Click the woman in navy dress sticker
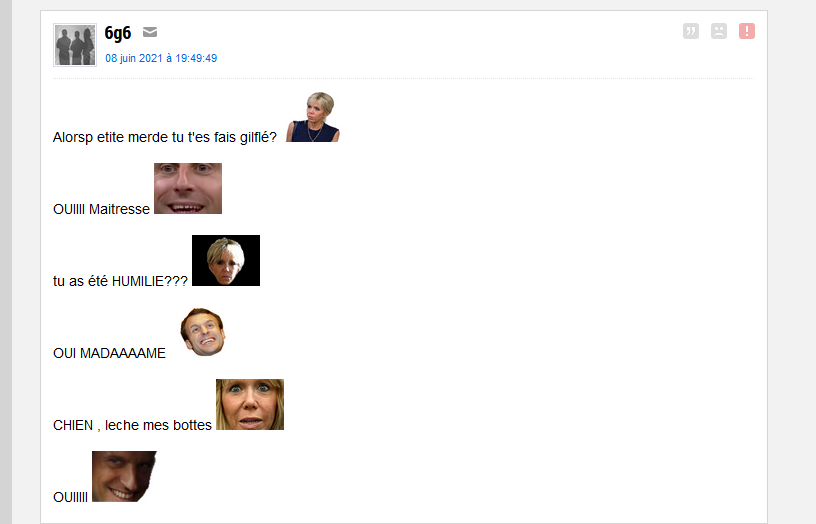Screen dimensions: 816x524 (x=313, y=117)
